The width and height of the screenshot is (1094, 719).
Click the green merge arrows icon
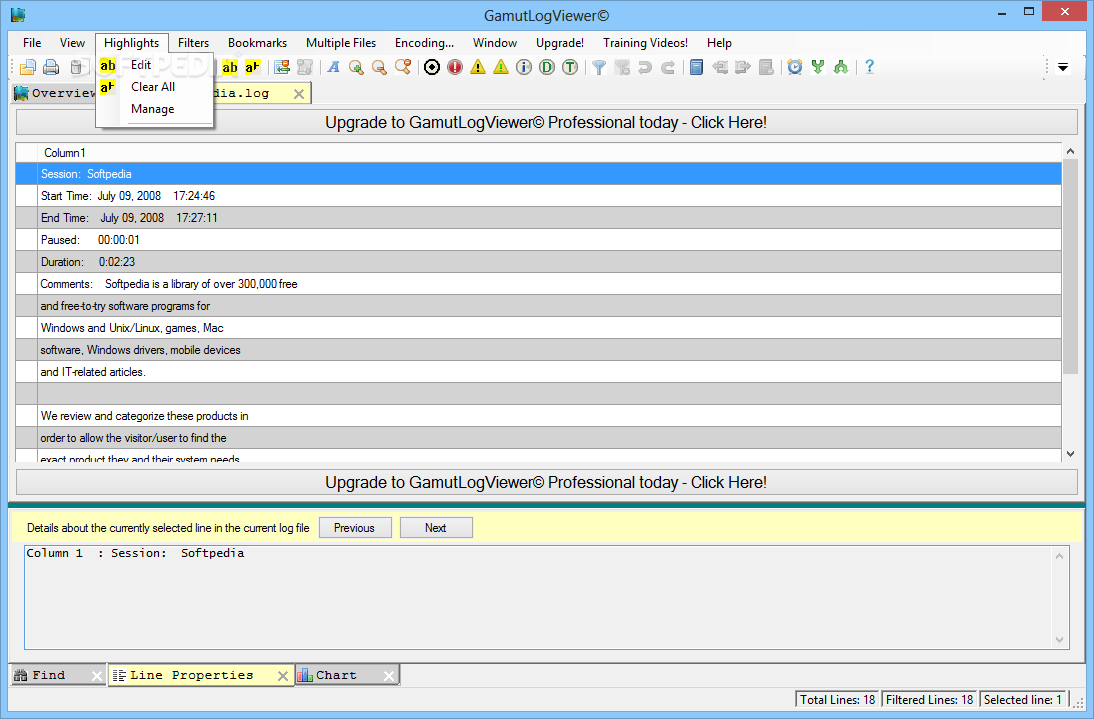(841, 67)
